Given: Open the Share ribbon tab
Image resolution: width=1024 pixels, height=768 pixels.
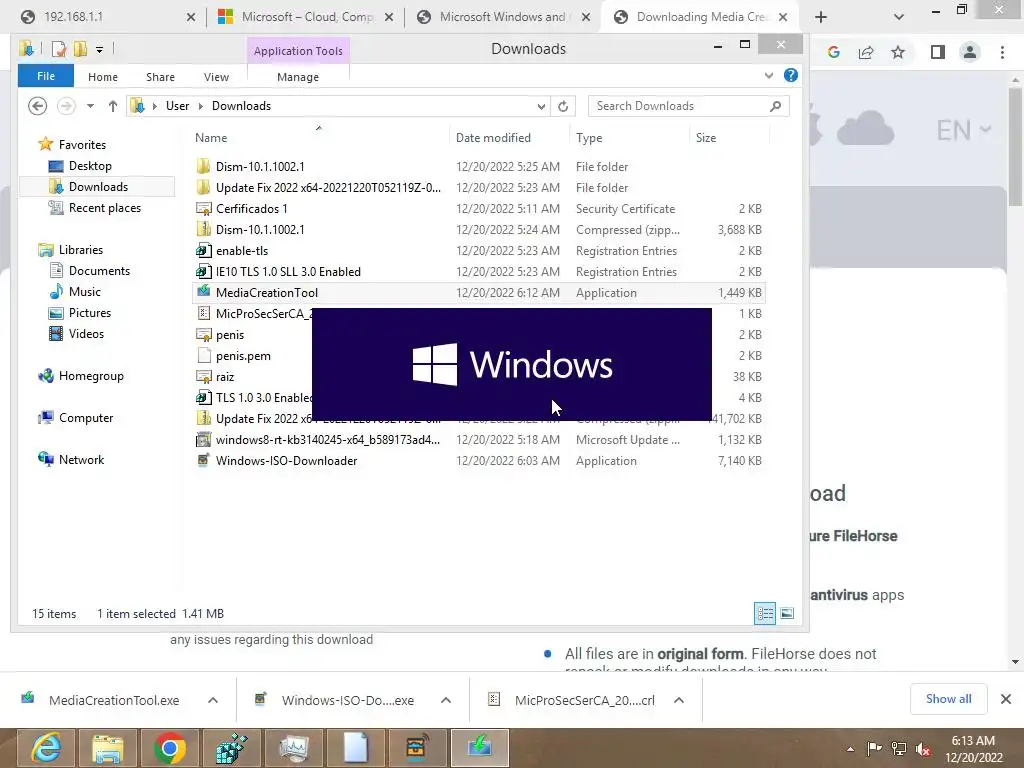Looking at the screenshot, I should pyautogui.click(x=160, y=77).
